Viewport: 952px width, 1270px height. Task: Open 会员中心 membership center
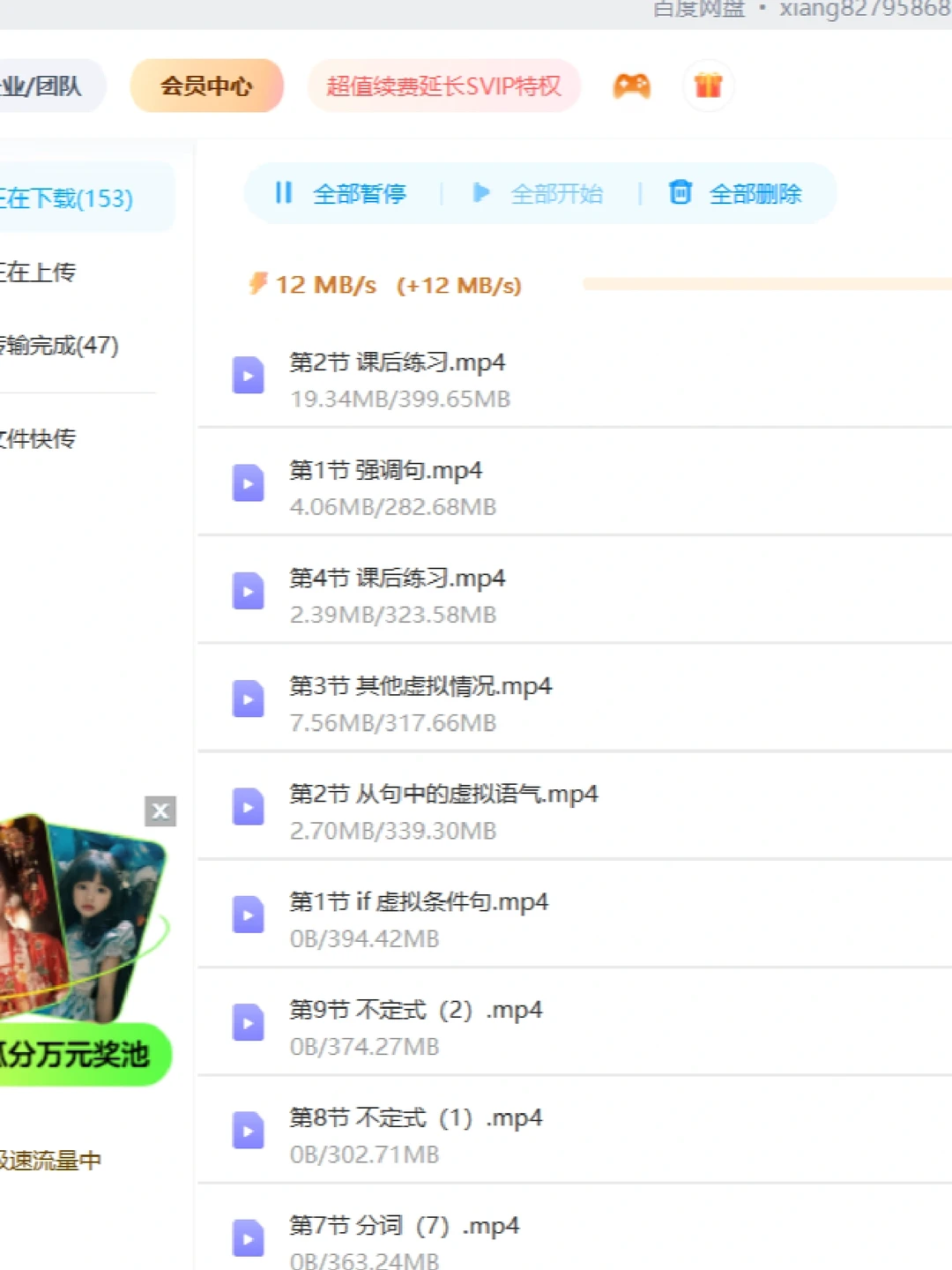(x=206, y=86)
